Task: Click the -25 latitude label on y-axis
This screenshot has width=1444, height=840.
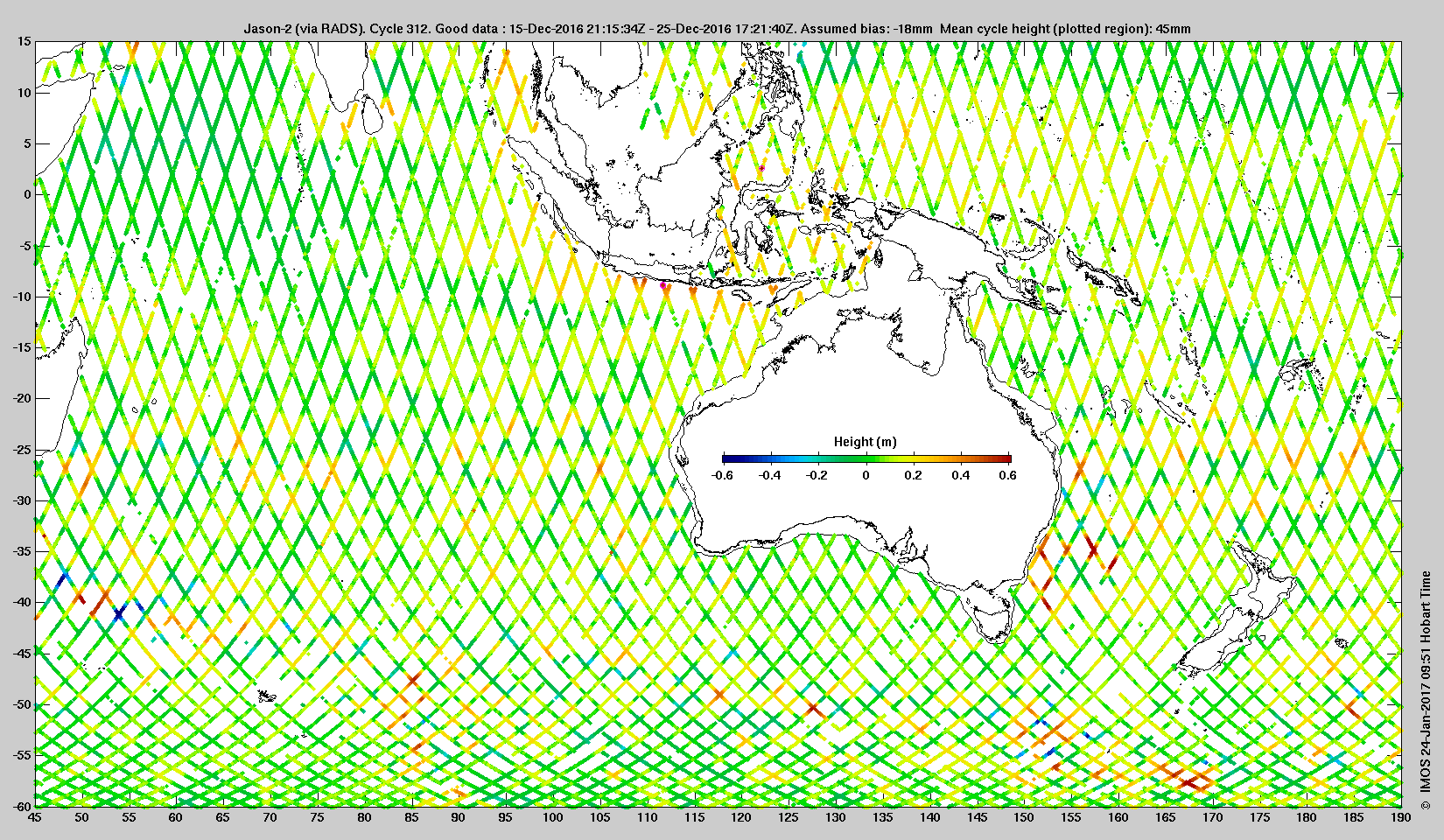Action: [22, 450]
